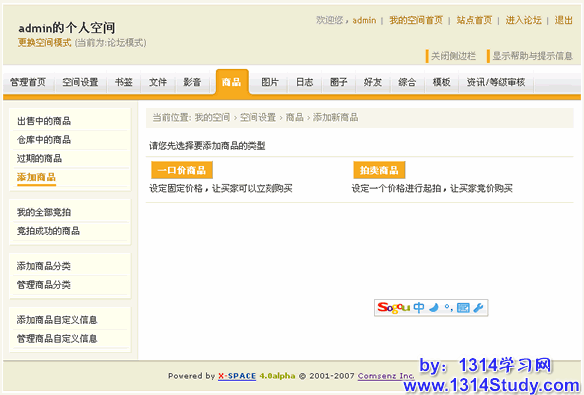This screenshot has height=395, width=584.
Task: Open the 圈子 tab
Action: [x=339, y=82]
